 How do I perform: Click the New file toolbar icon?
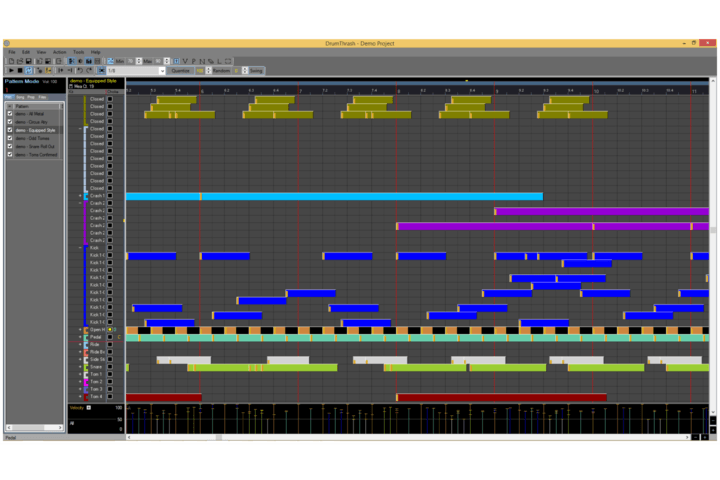11,60
